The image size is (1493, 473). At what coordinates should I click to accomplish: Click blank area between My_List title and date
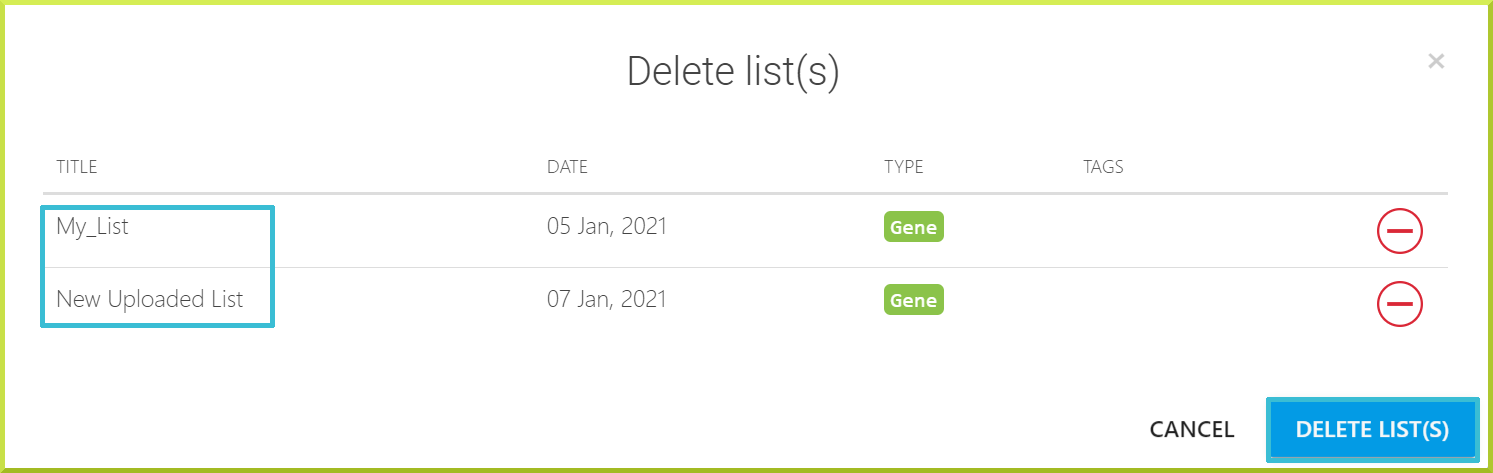410,230
